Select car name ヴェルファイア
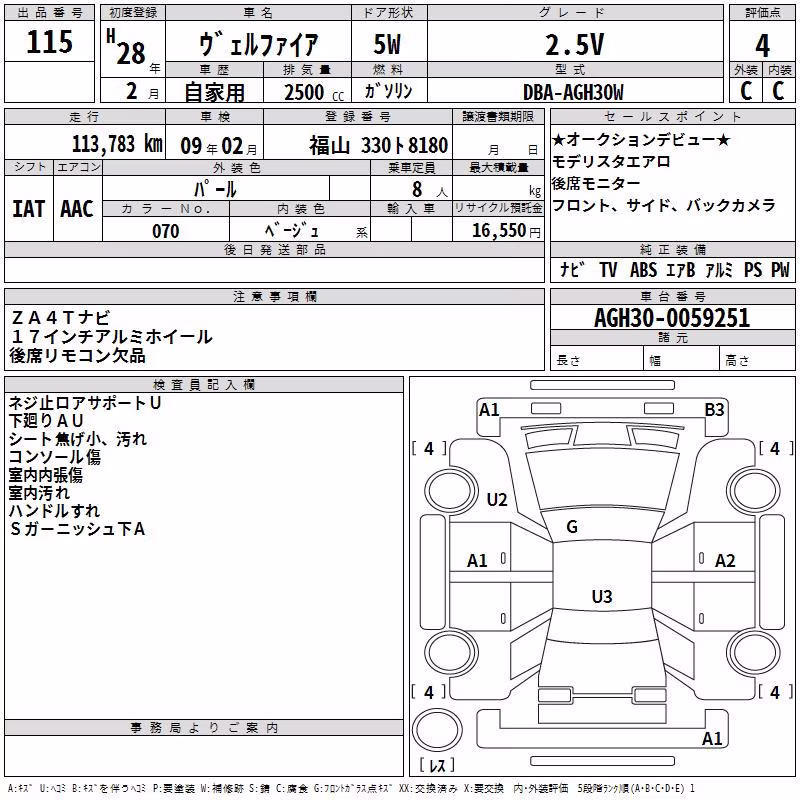This screenshot has width=800, height=800. [x=259, y=44]
